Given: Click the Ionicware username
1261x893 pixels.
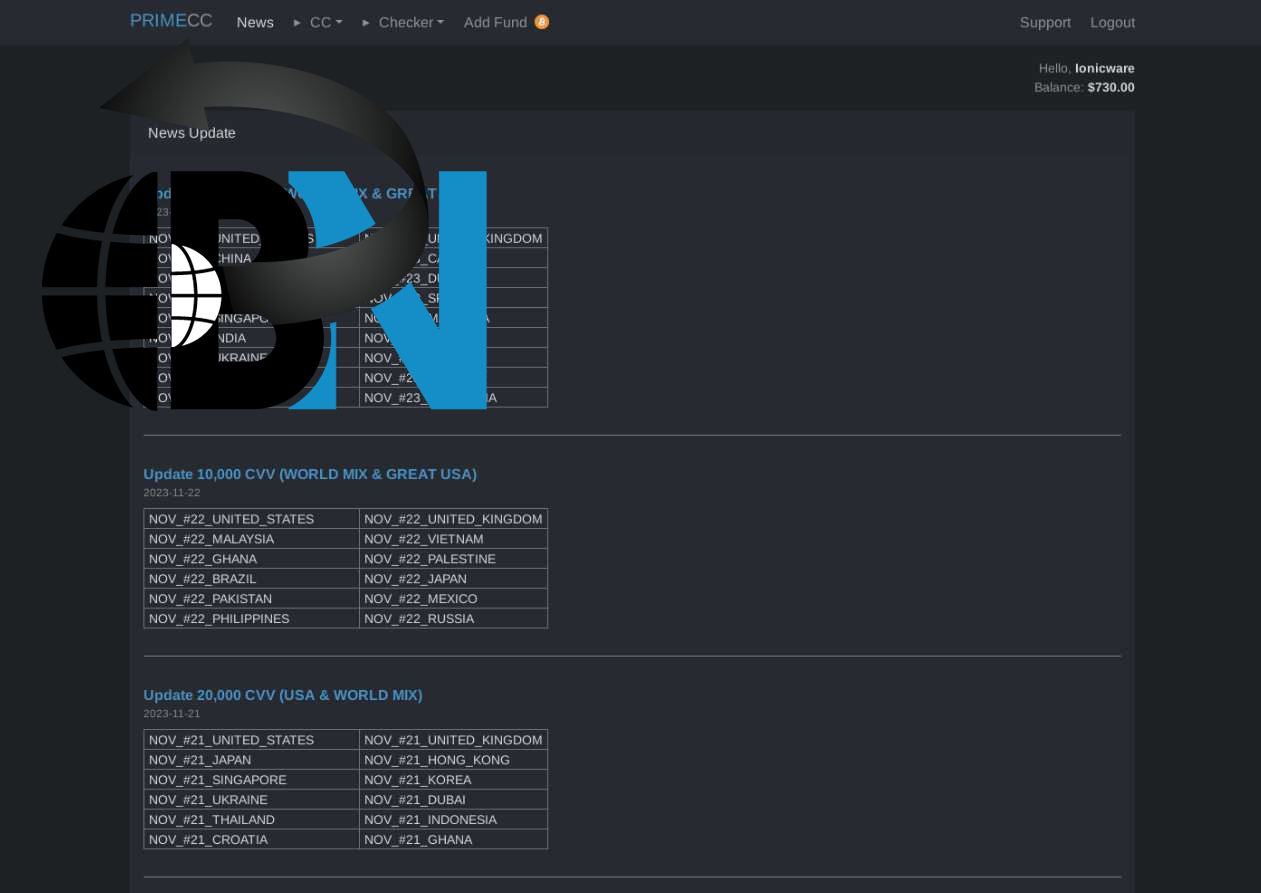Looking at the screenshot, I should pos(1104,68).
